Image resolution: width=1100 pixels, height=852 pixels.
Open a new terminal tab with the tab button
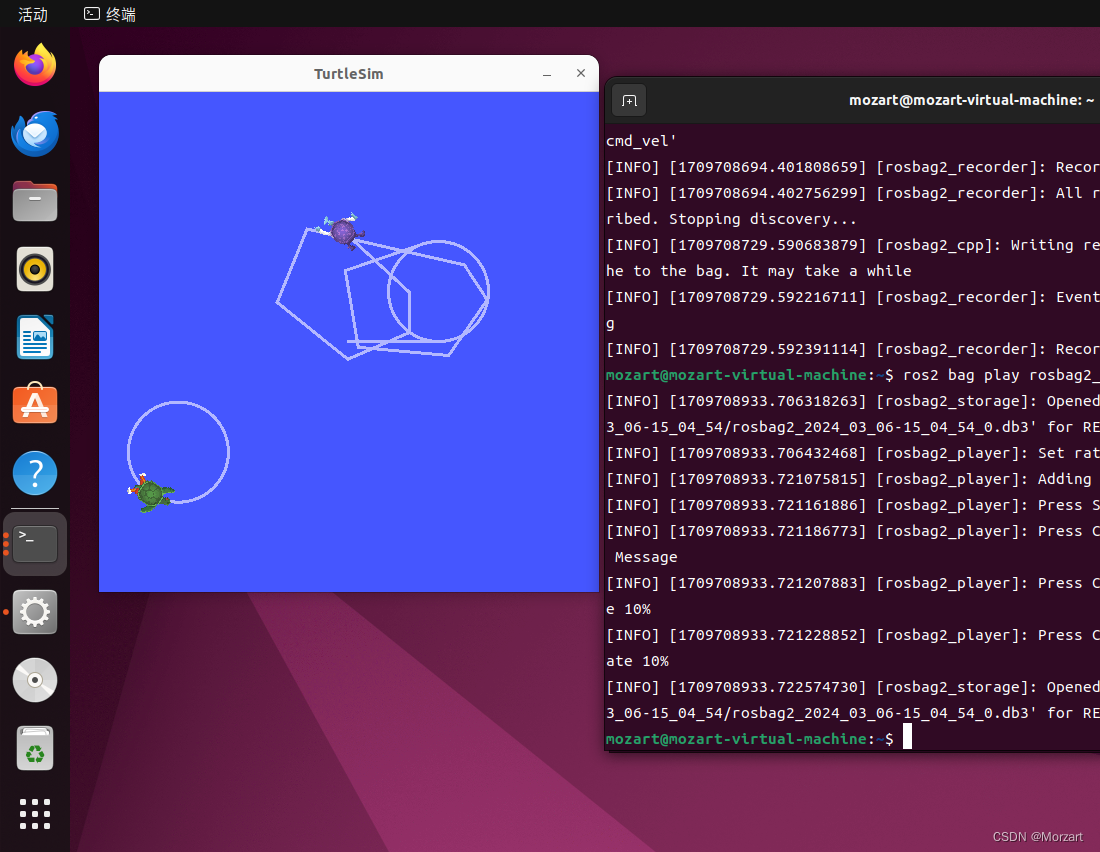coord(628,100)
